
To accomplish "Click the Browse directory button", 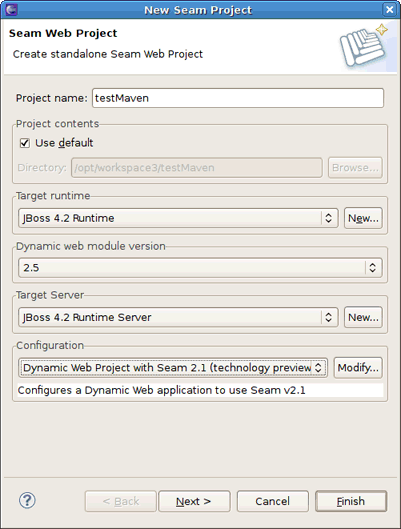I will coord(355,168).
